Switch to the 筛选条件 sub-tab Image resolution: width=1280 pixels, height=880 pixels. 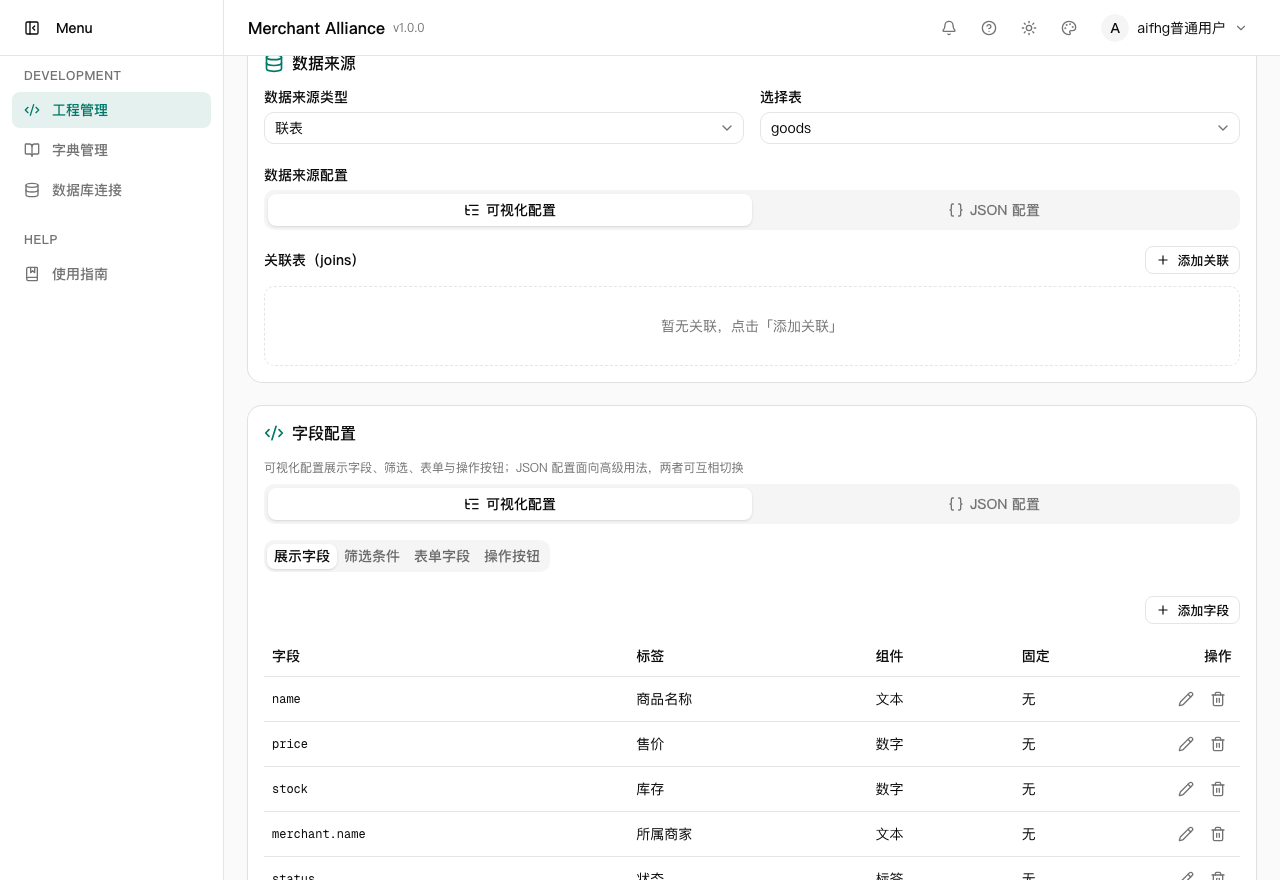(x=372, y=556)
